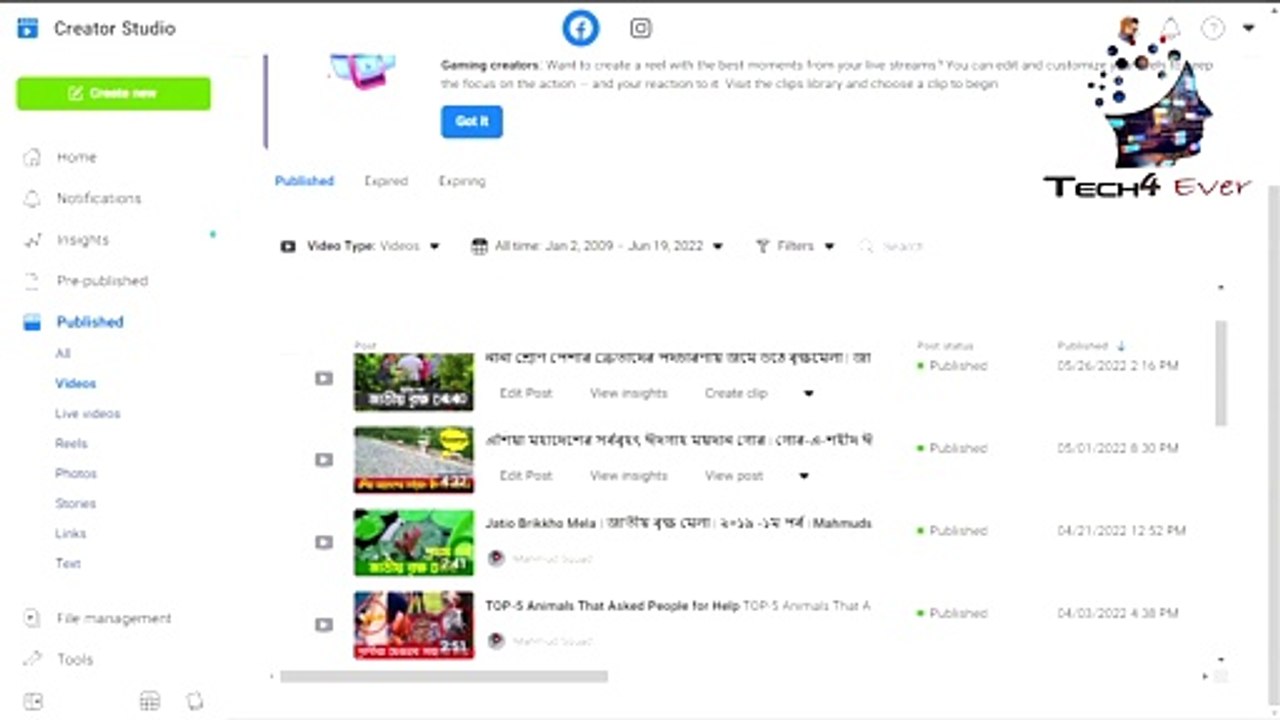Open Tools in sidebar

click(75, 659)
